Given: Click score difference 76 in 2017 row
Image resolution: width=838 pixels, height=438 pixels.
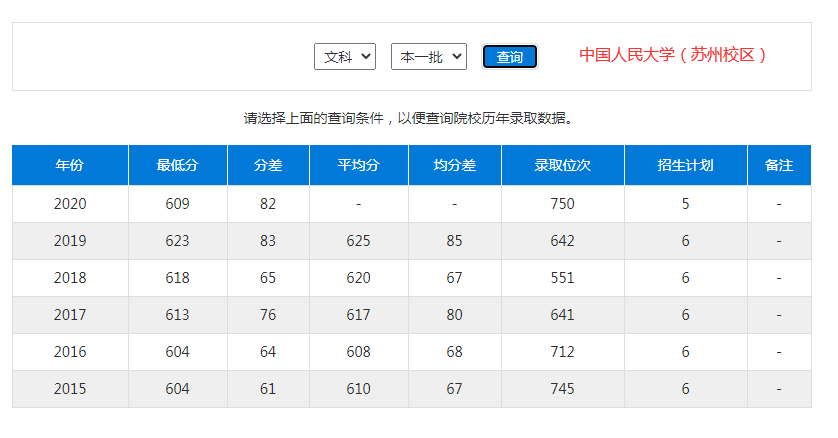Looking at the screenshot, I should pos(268,315).
